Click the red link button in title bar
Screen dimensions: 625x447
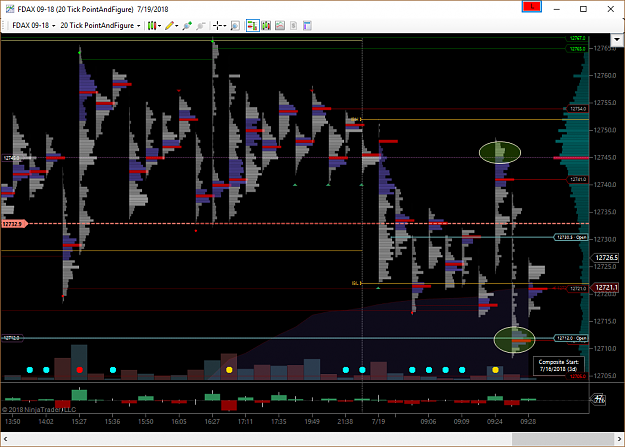tap(532, 7)
